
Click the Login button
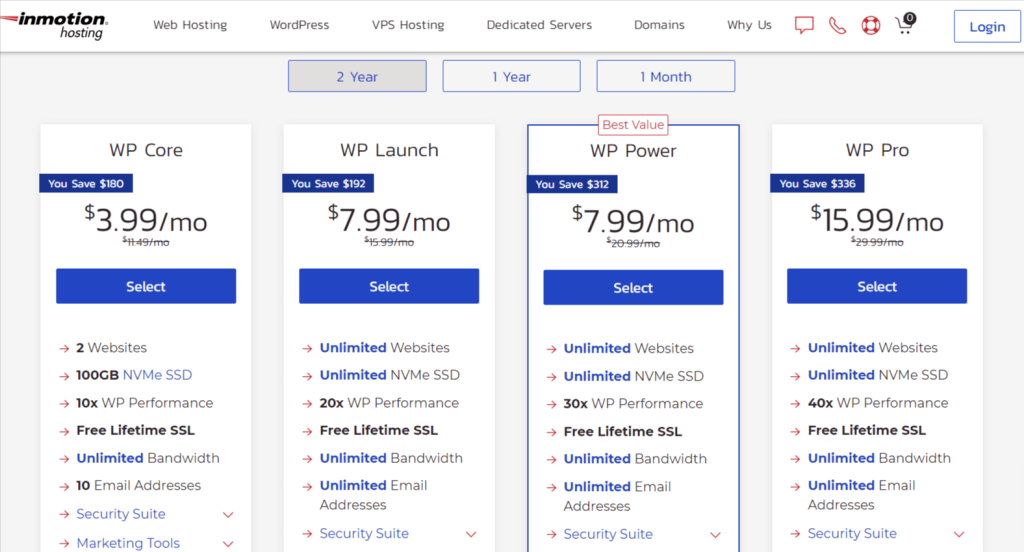coord(987,27)
